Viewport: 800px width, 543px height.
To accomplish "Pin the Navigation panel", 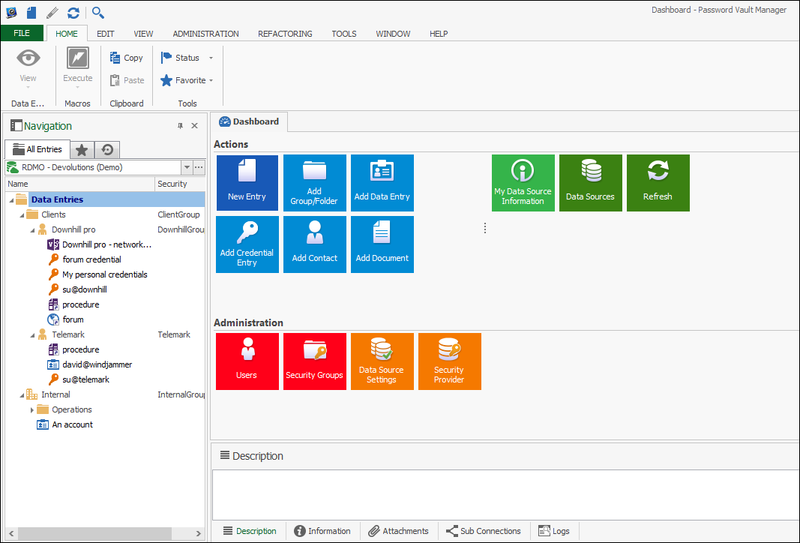I will pos(180,126).
